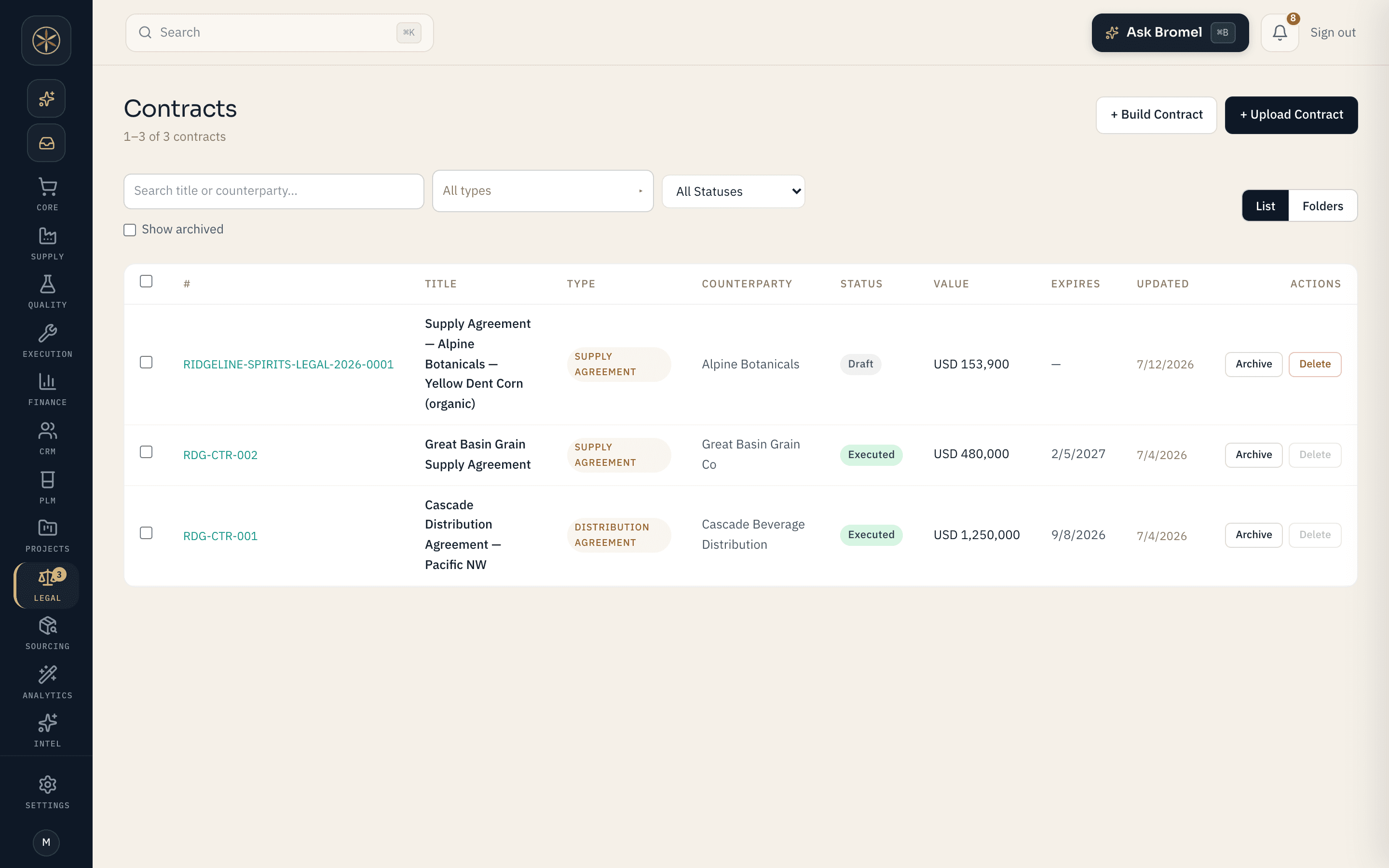The height and width of the screenshot is (868, 1389).
Task: Click Executed badge for Cascade Beverage
Action: tap(871, 535)
